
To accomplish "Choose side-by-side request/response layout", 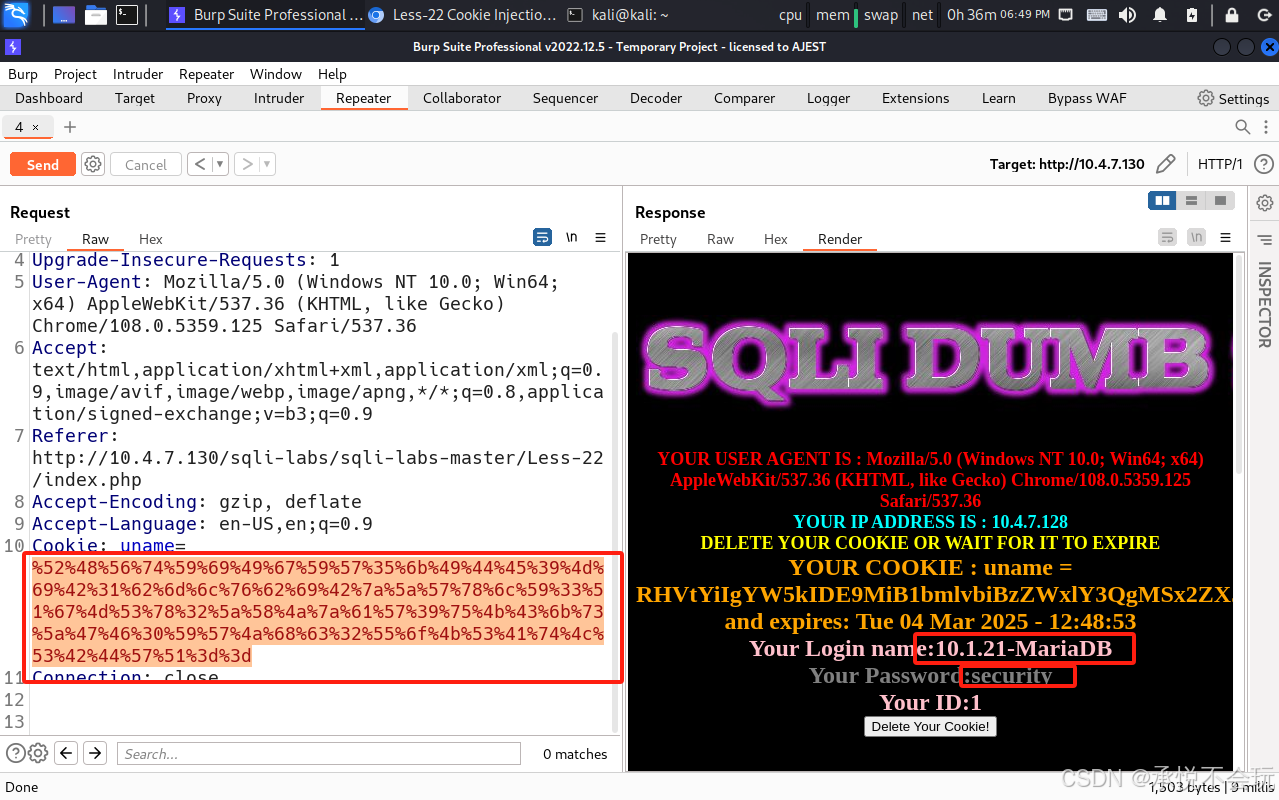I will click(x=1162, y=201).
